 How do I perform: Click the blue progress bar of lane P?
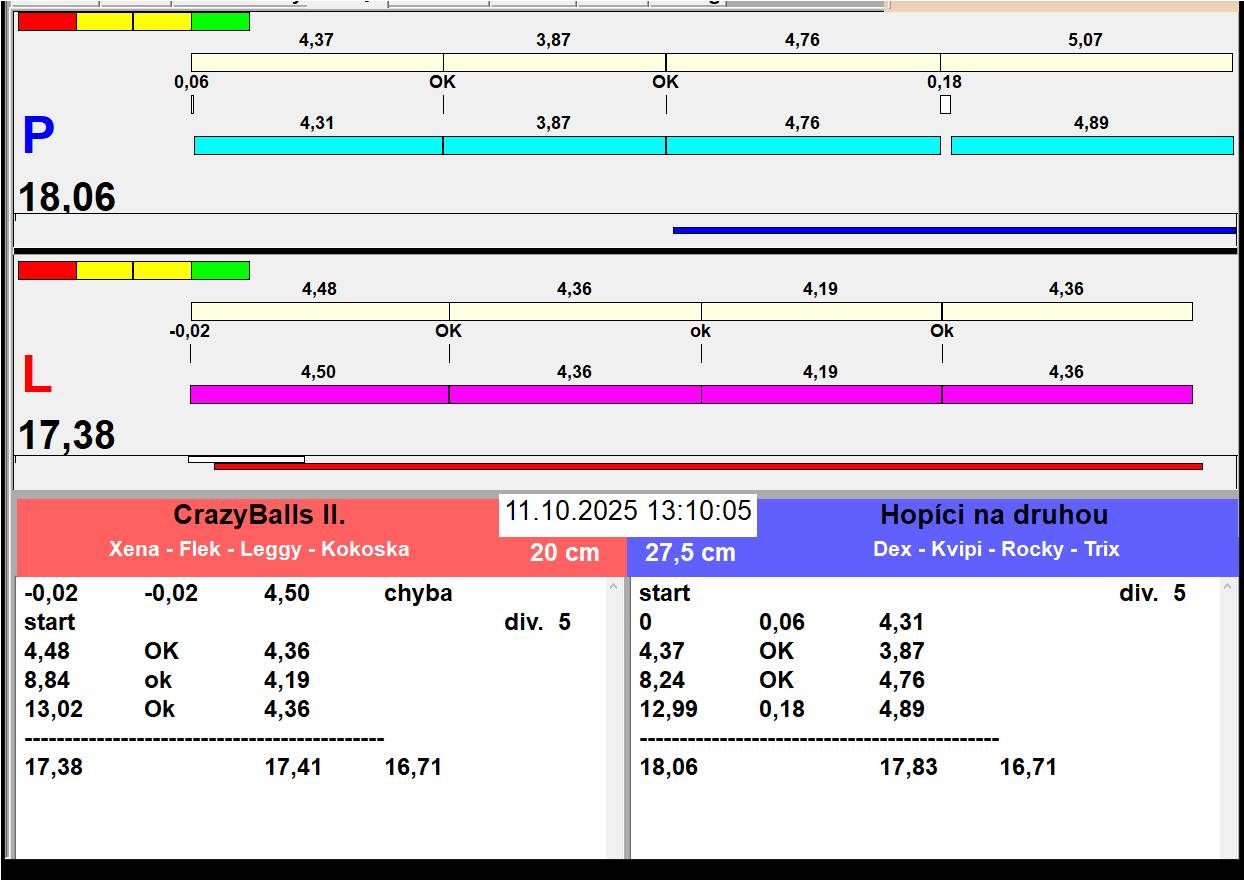point(954,230)
